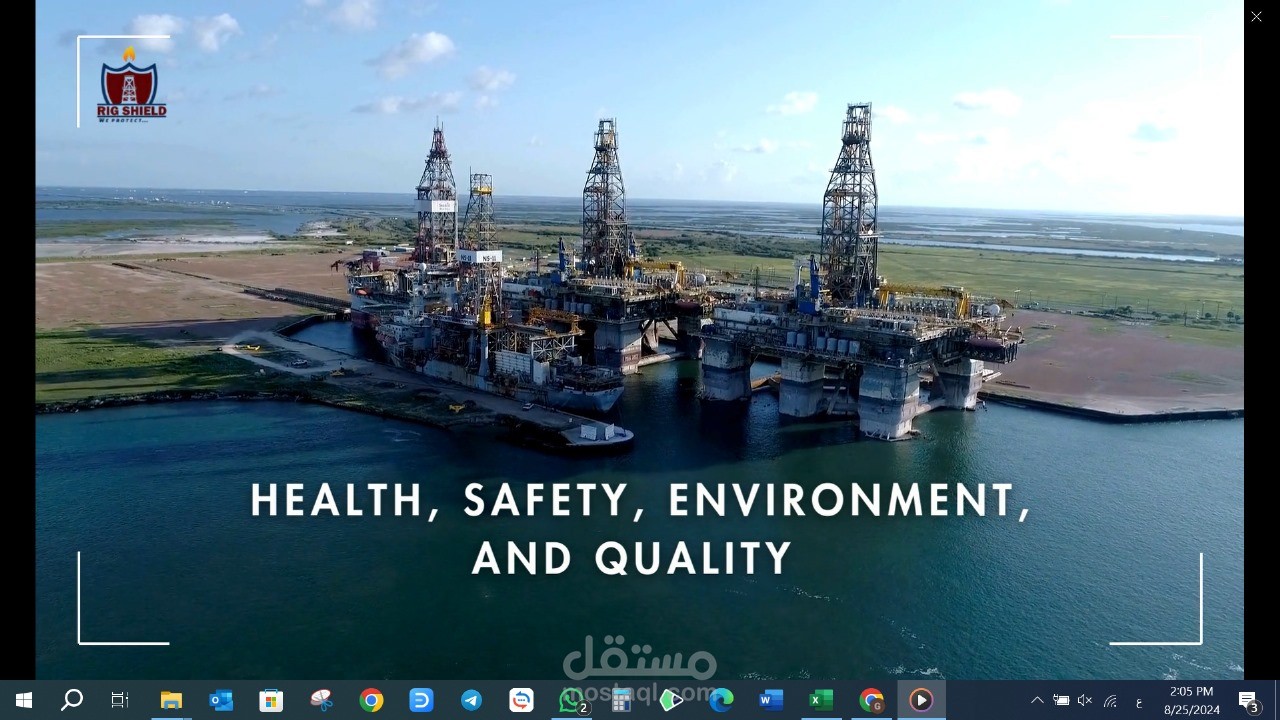Open WhatsApp with 2 unread messages

click(571, 700)
